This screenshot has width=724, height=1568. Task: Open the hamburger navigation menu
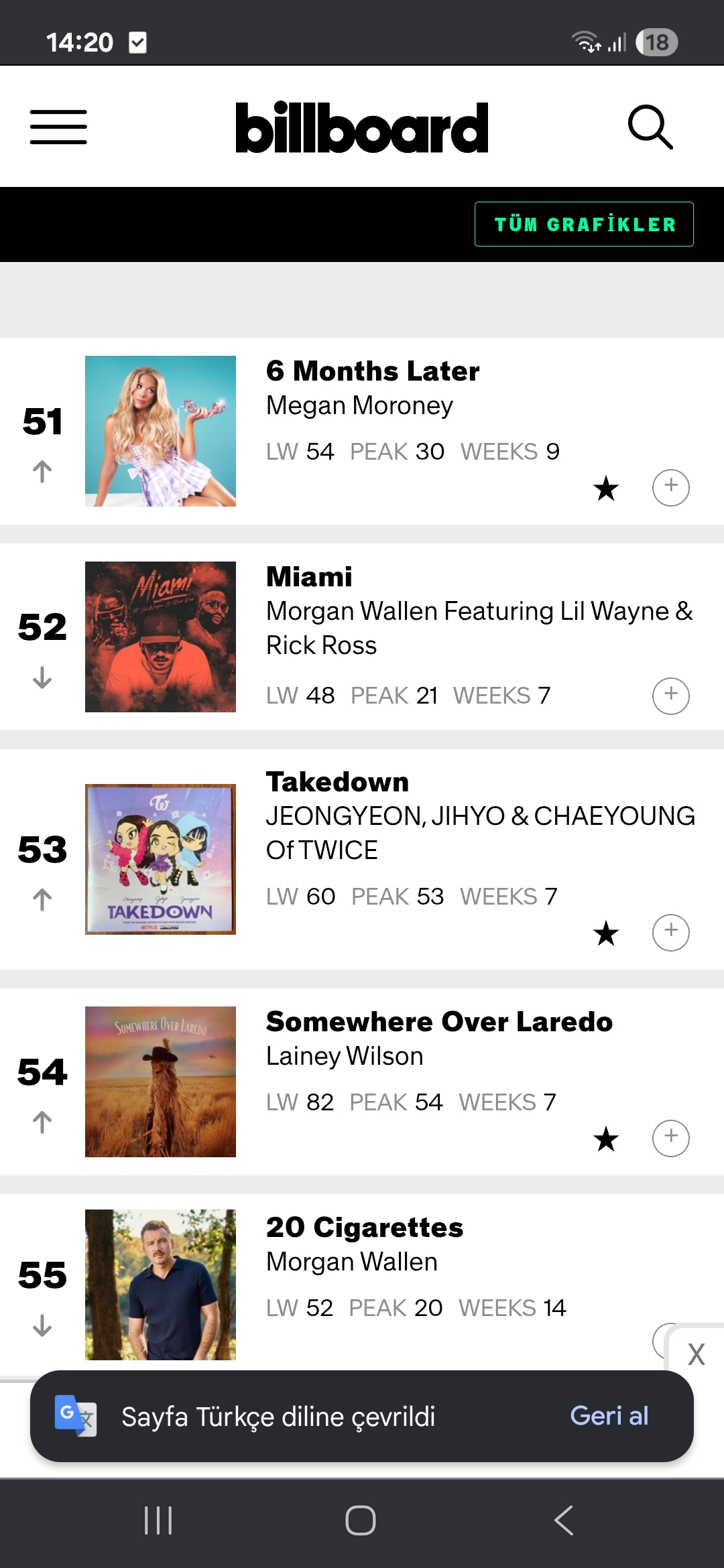pos(58,127)
